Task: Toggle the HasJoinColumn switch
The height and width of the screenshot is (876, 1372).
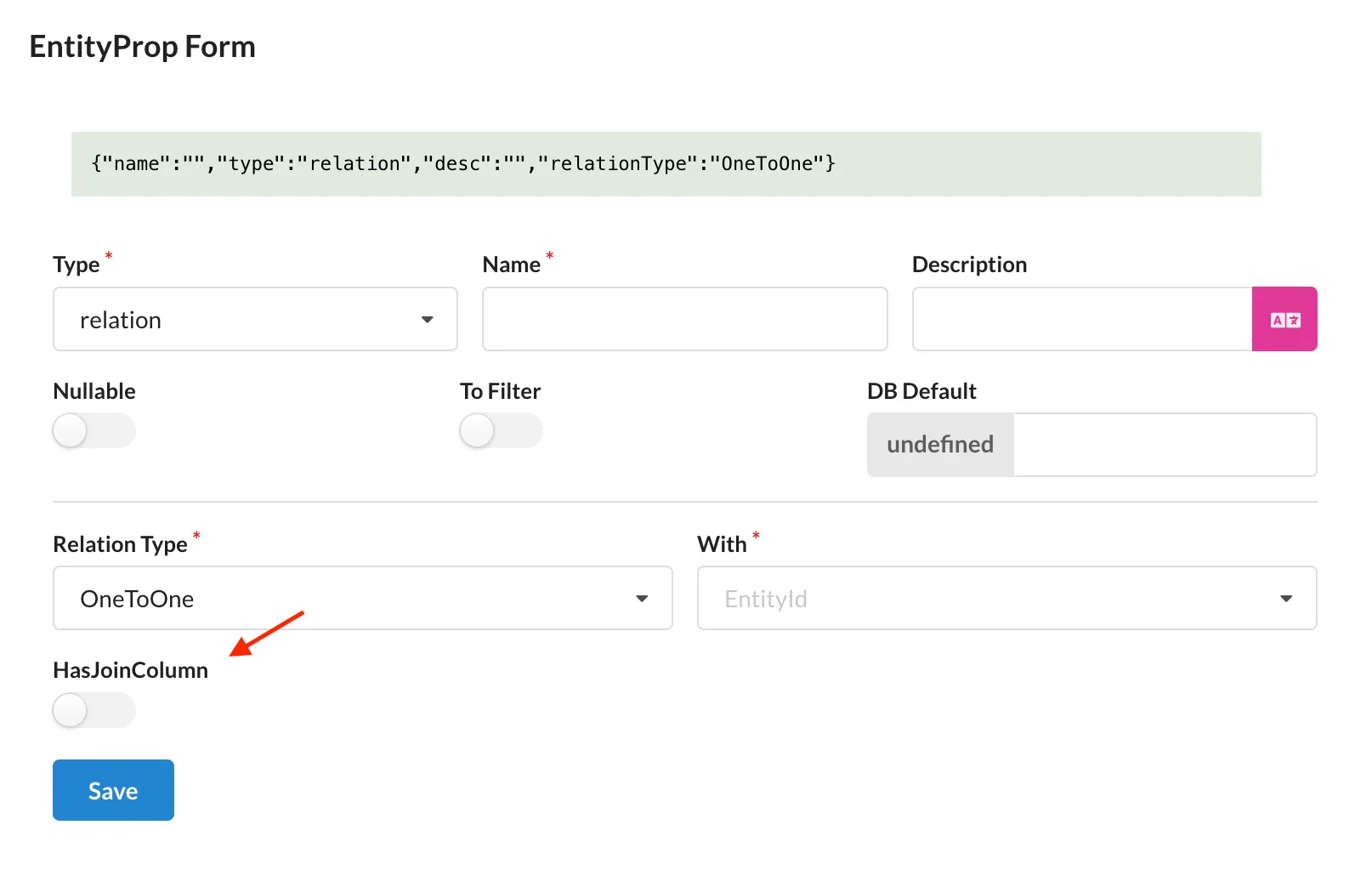Action: (94, 710)
